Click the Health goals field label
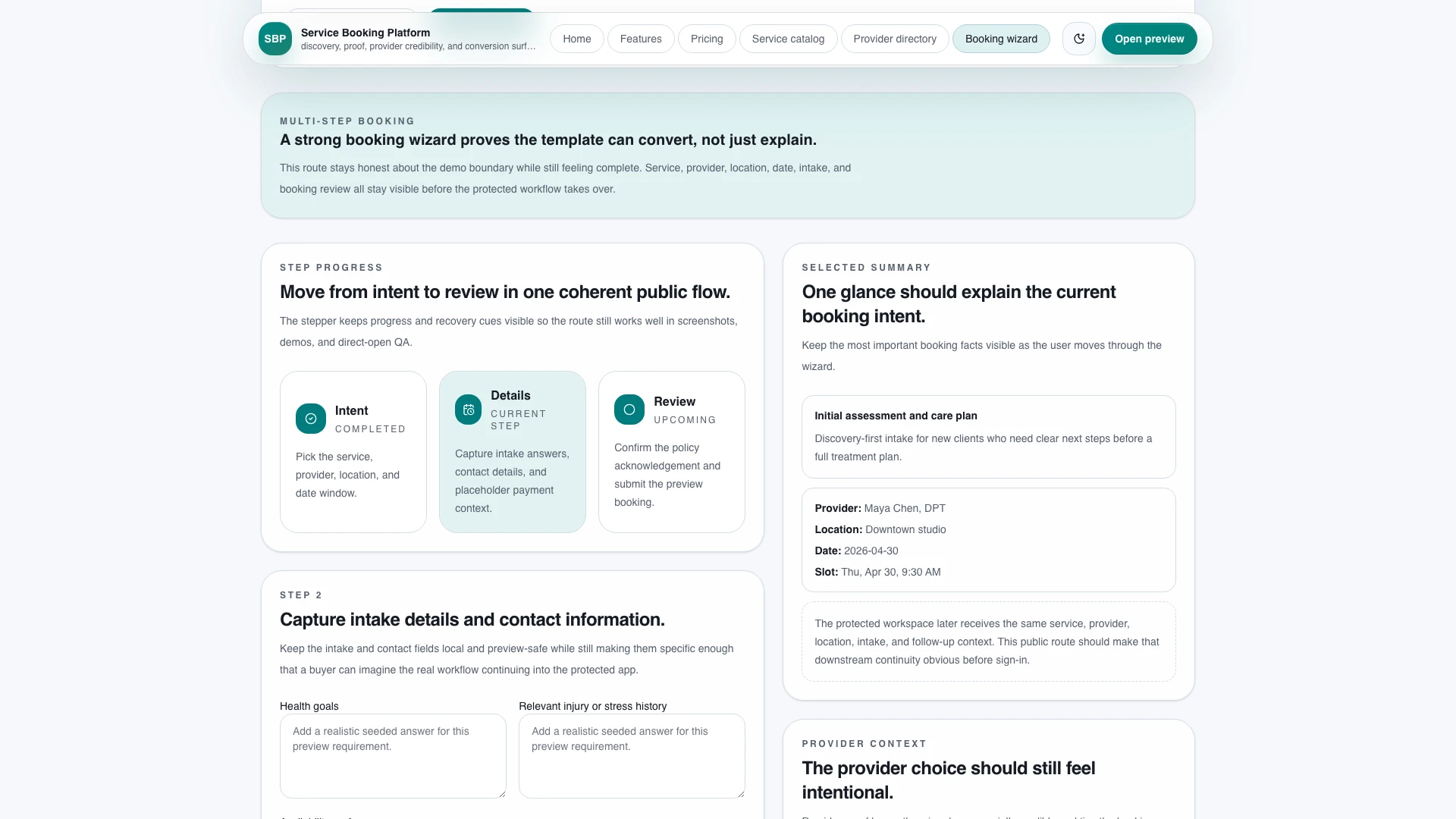Viewport: 1456px width, 819px height. pos(309,706)
